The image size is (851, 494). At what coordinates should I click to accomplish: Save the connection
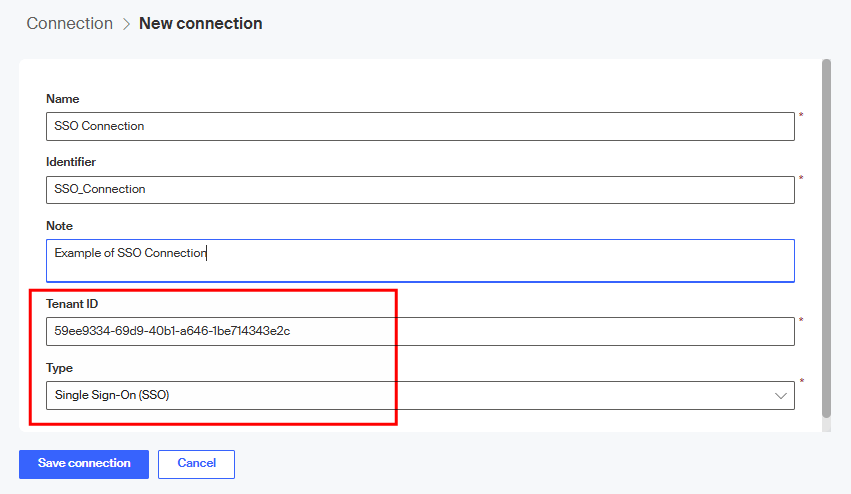(x=84, y=464)
